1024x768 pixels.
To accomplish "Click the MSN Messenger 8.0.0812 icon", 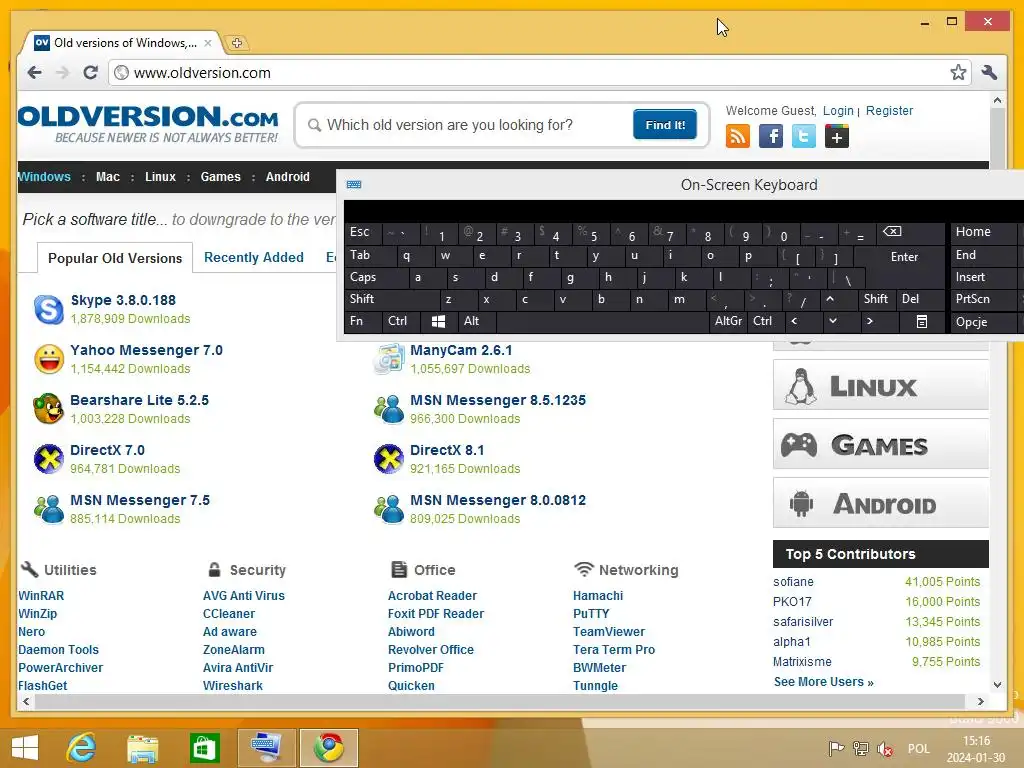I will [389, 509].
